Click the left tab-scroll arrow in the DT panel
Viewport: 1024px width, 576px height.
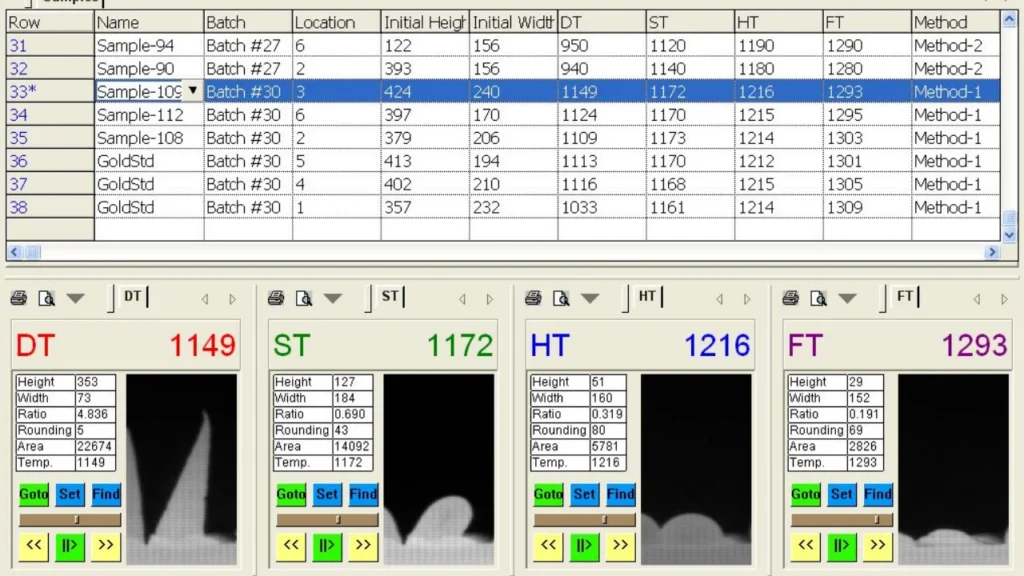point(205,299)
